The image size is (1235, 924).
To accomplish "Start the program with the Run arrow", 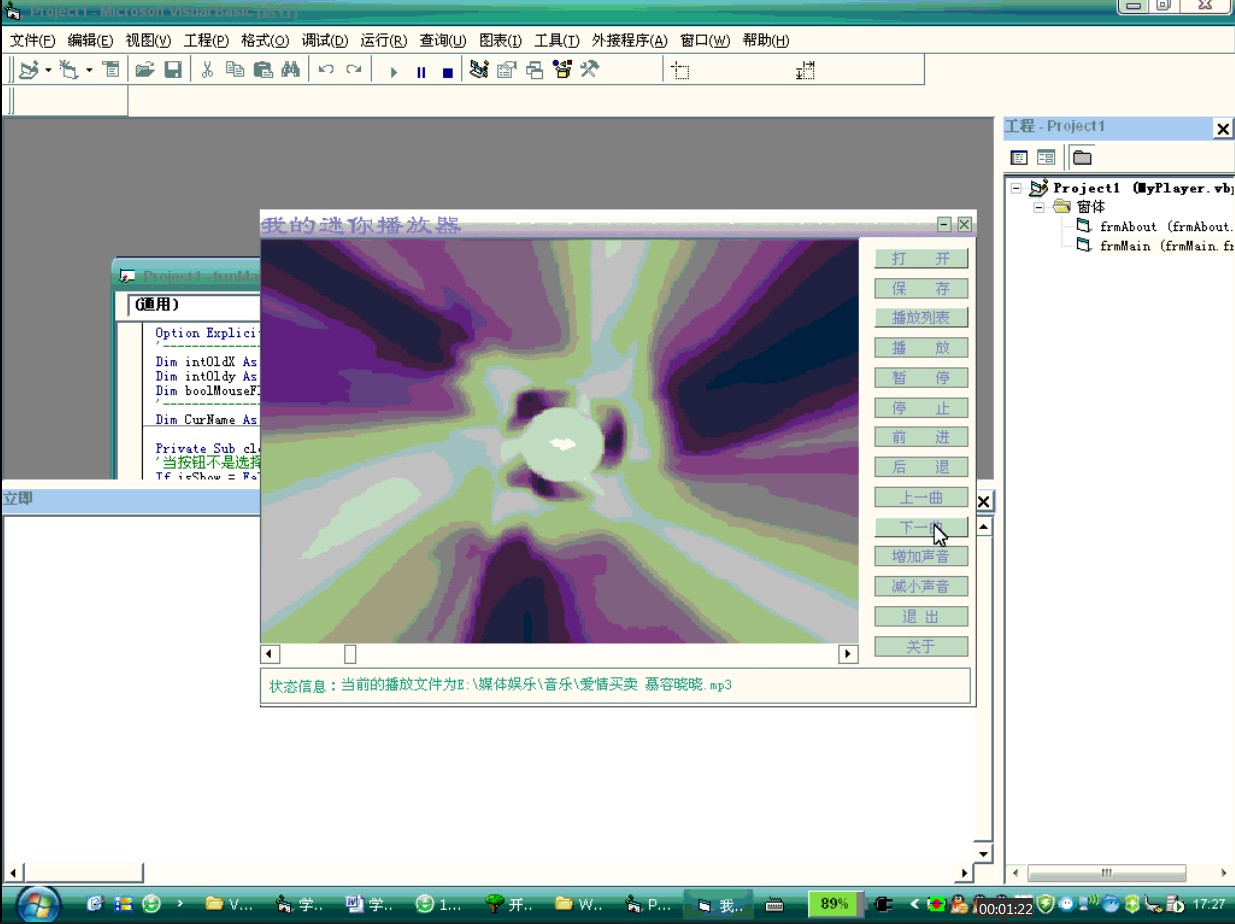I will 393,72.
